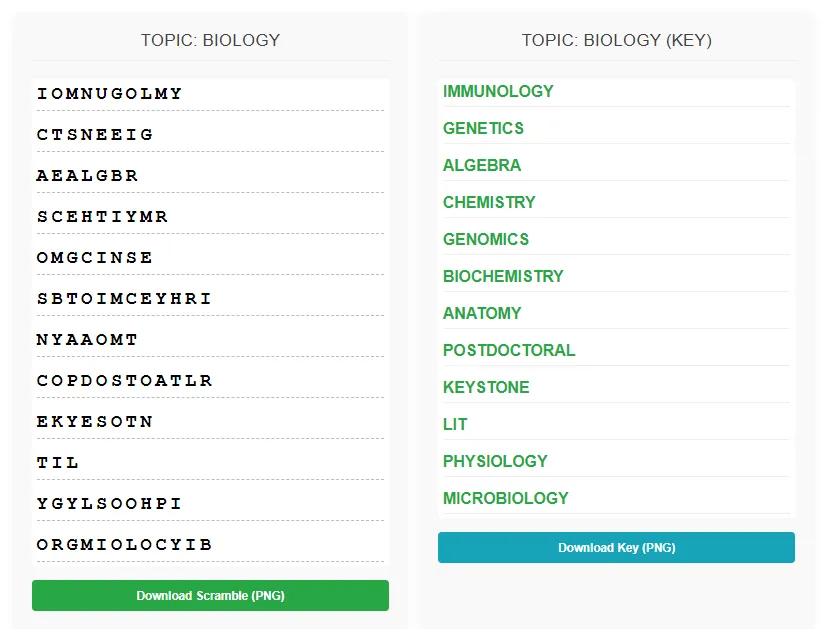The height and width of the screenshot is (629, 828).
Task: Click the scrambled word COPDOSTOATLR
Action: (x=124, y=381)
